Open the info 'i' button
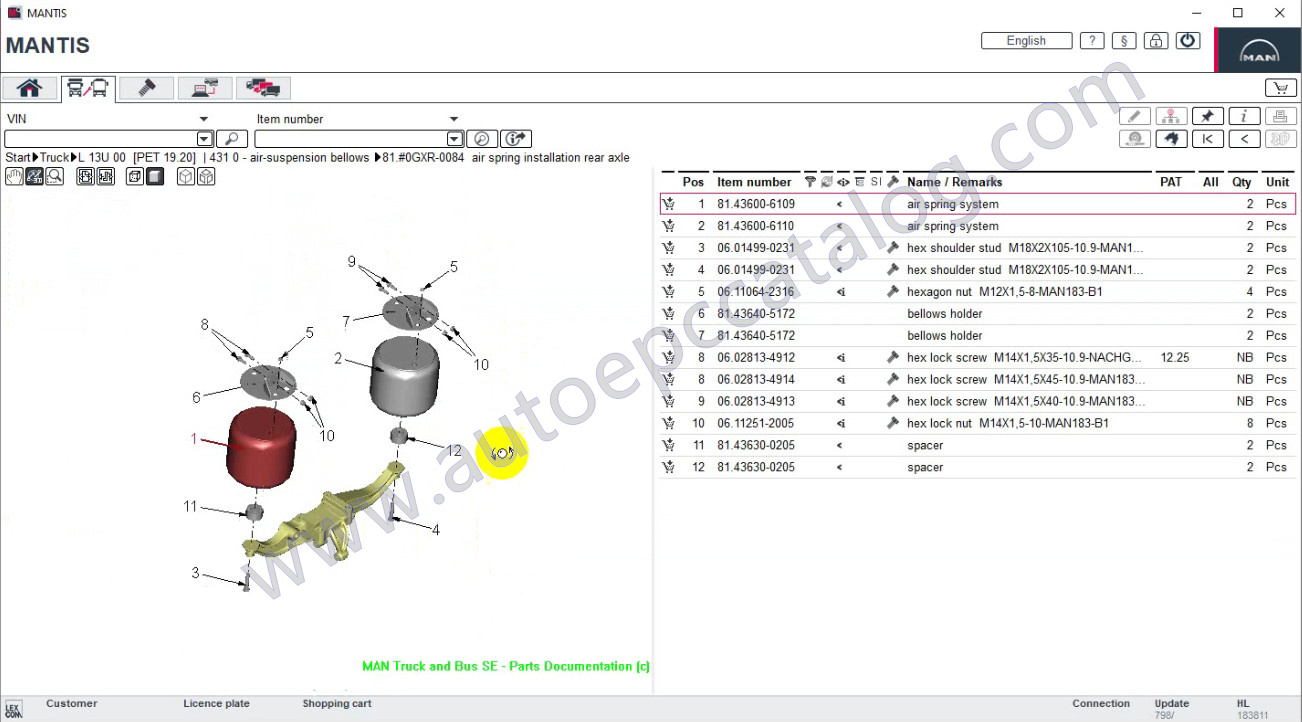 1243,117
